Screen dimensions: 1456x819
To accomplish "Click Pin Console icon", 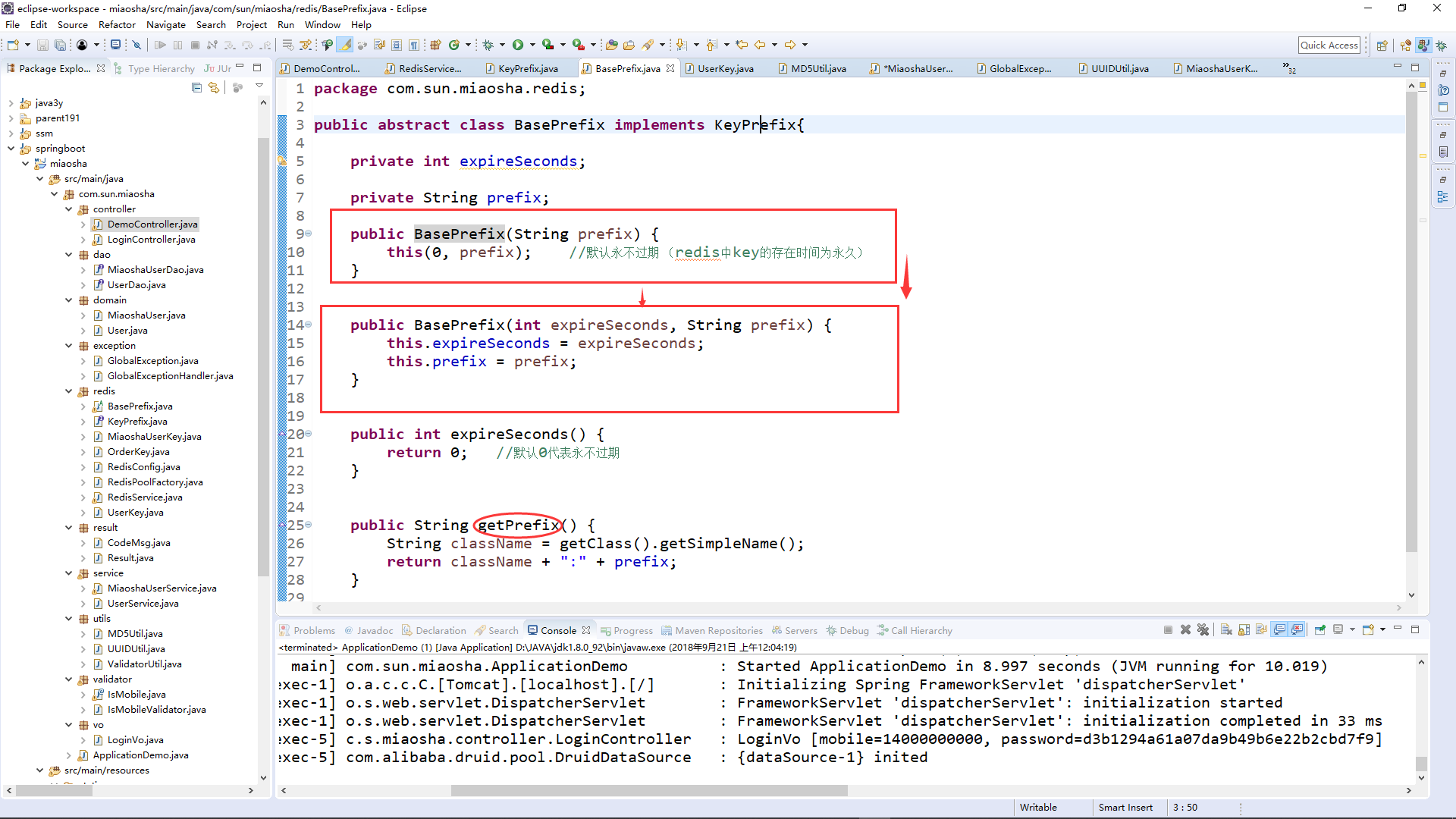I will pyautogui.click(x=1320, y=630).
